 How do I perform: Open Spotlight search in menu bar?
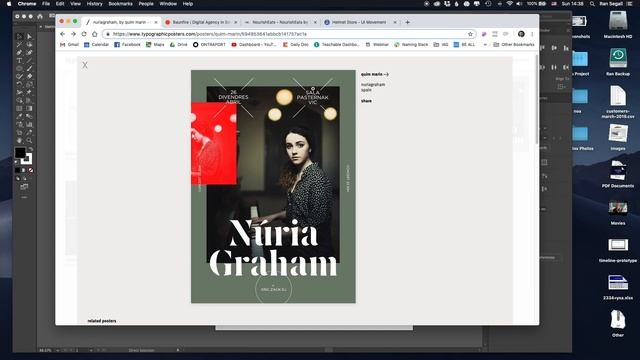592,4
